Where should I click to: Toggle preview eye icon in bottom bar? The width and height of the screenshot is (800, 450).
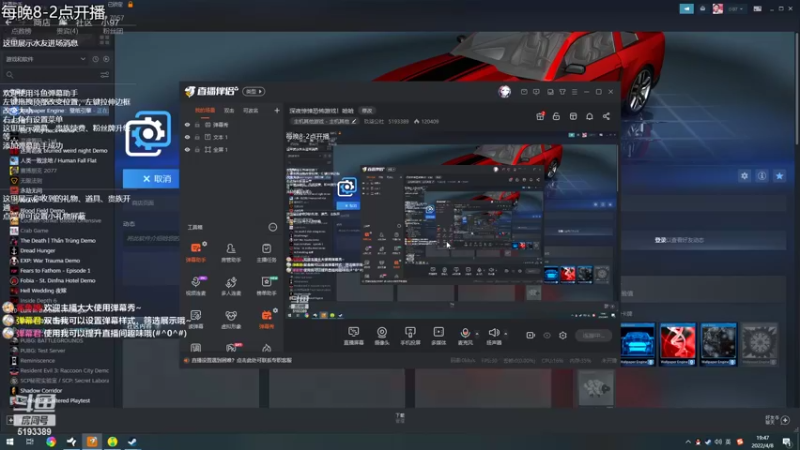547,335
